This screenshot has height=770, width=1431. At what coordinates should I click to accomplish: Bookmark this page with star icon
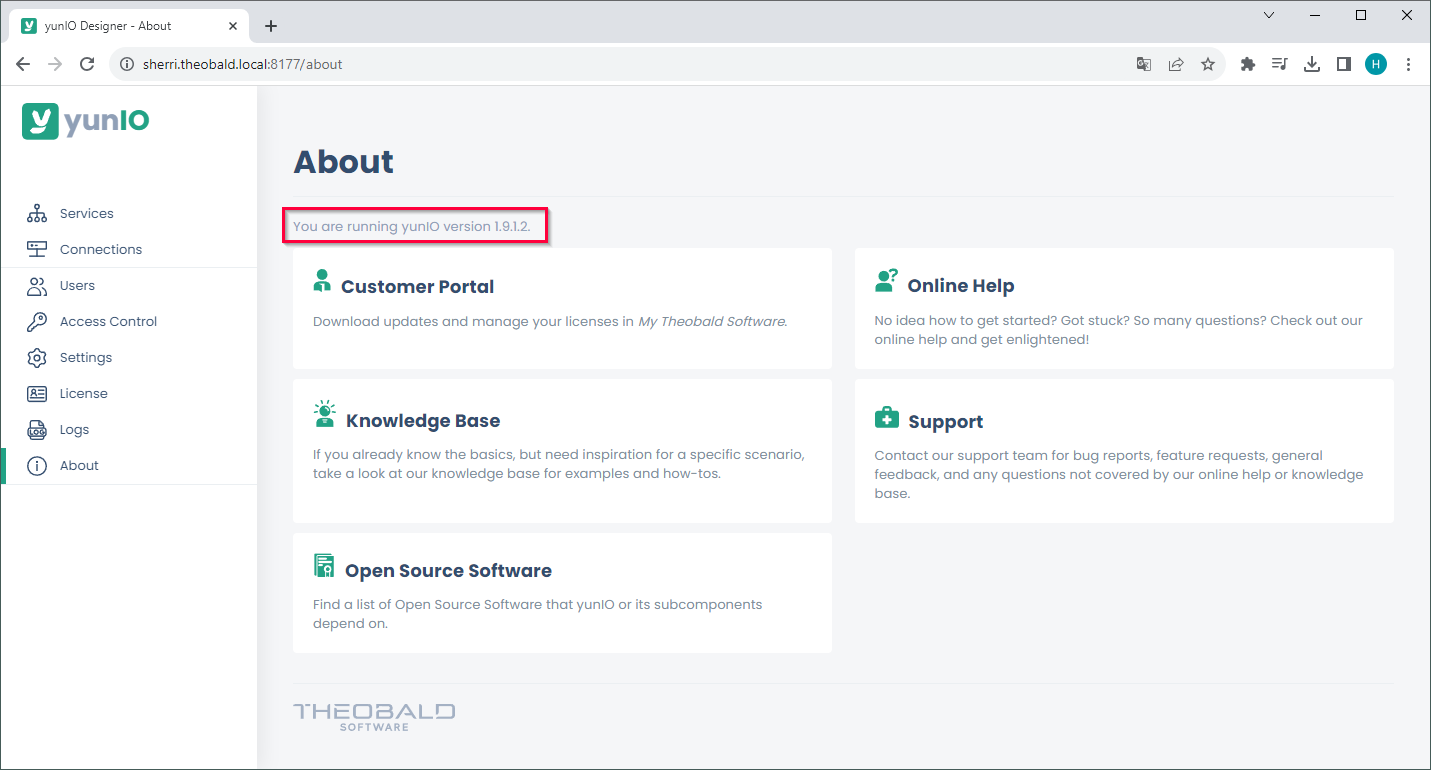tap(1208, 64)
